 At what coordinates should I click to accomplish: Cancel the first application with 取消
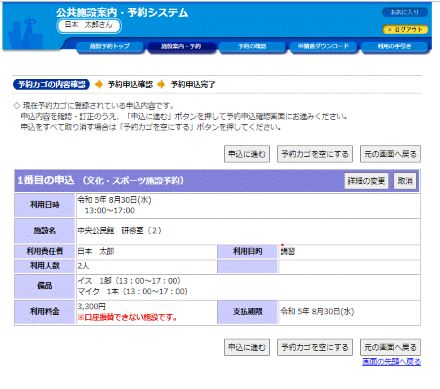click(405, 181)
